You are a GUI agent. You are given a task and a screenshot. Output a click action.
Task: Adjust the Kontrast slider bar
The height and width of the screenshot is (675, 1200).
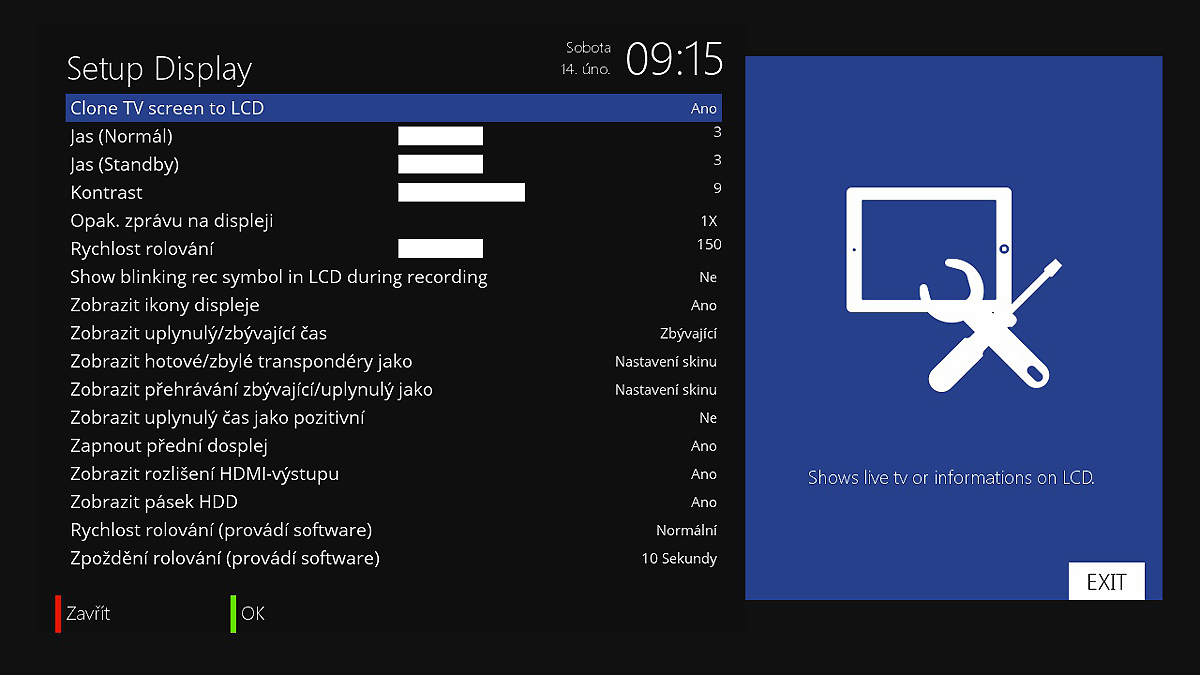point(461,192)
